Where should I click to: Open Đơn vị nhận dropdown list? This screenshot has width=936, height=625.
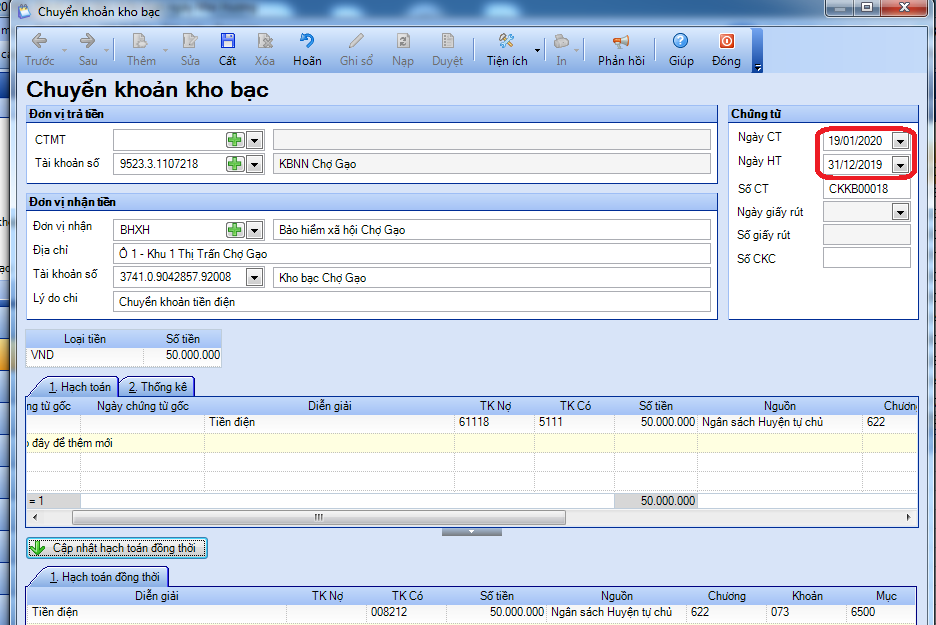click(x=255, y=230)
